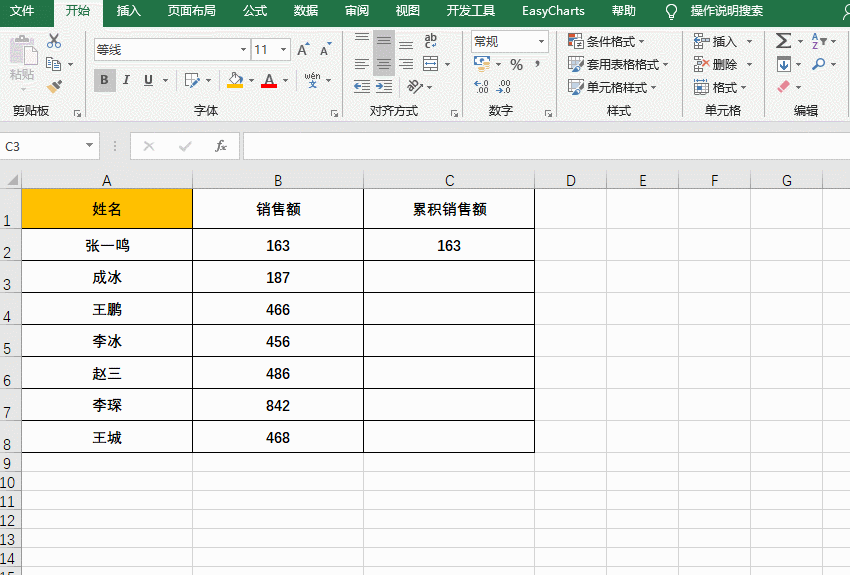Viewport: 850px width, 575px height.
Task: Open the 常规 number format dropdown
Action: pos(541,41)
